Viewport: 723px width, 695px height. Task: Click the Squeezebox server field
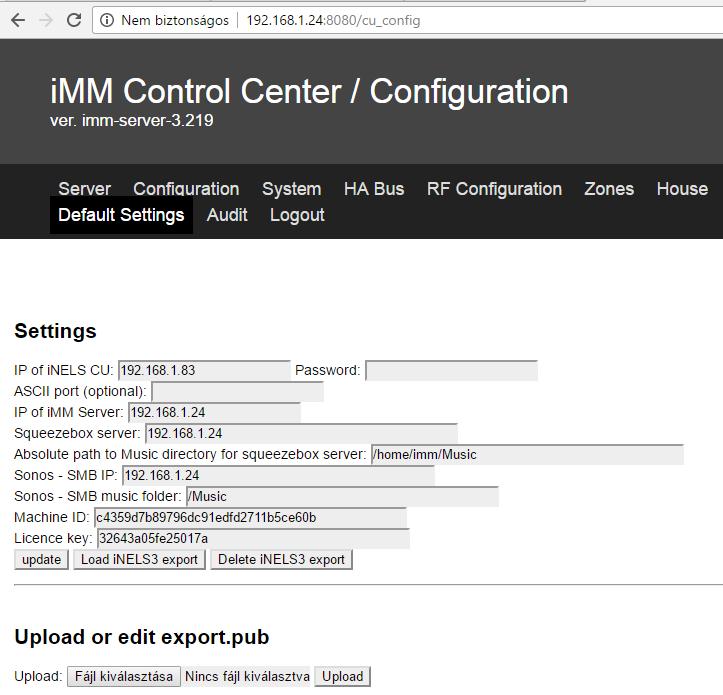coord(302,434)
